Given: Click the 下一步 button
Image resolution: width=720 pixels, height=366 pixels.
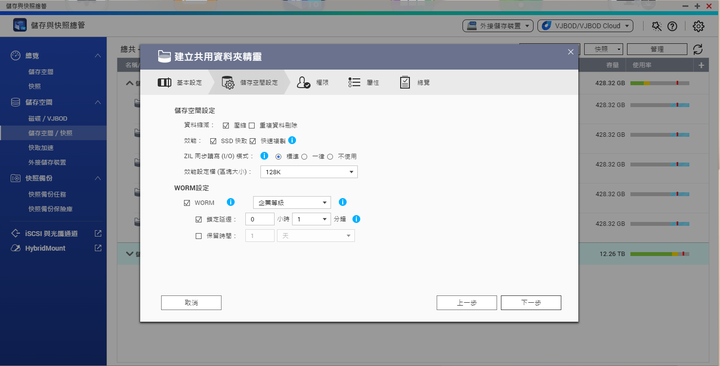Looking at the screenshot, I should click(x=531, y=303).
